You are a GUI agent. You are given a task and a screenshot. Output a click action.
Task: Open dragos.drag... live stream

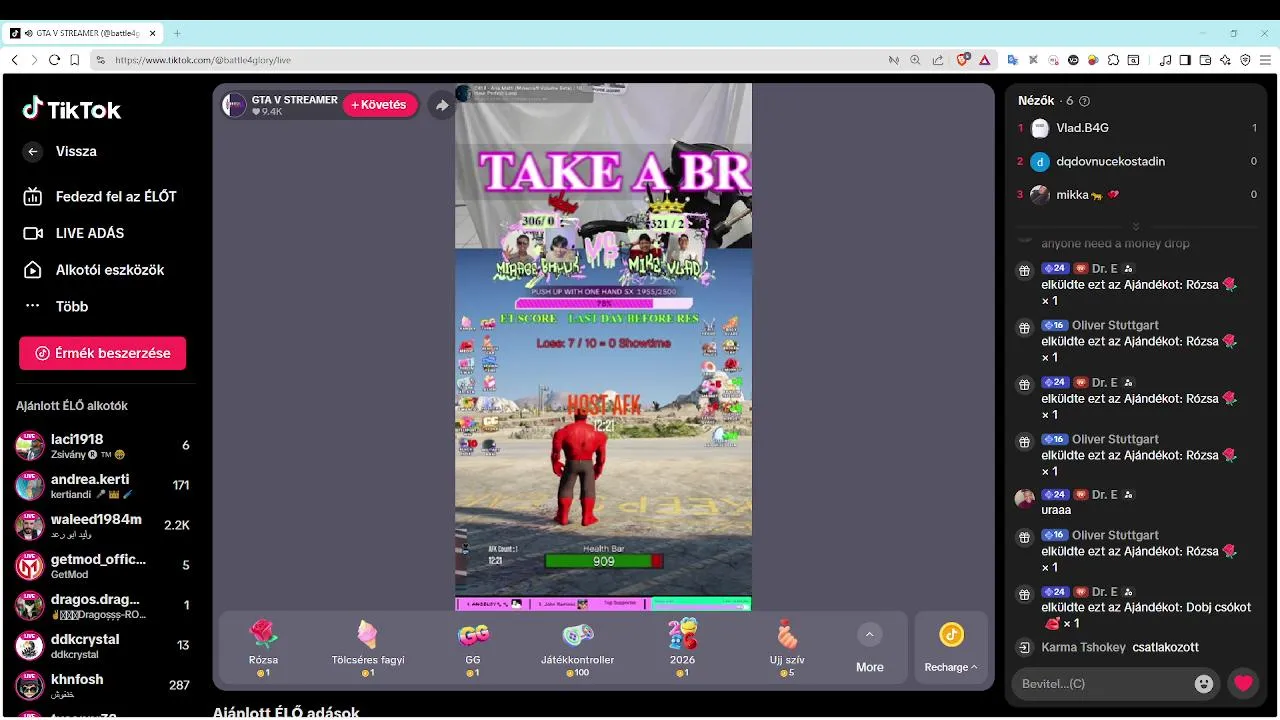[102, 606]
